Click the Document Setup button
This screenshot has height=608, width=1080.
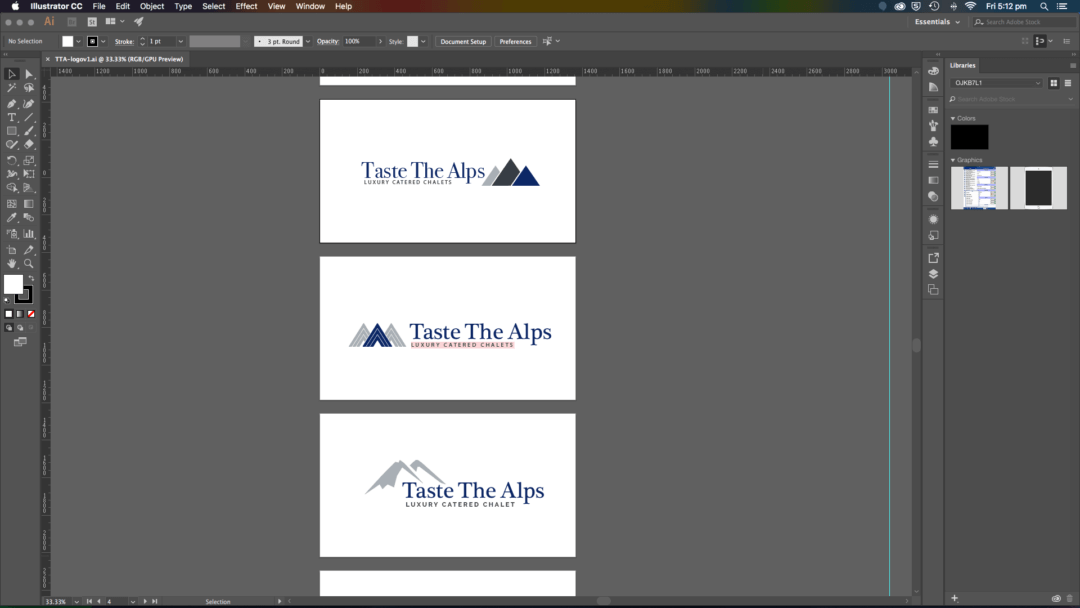pyautogui.click(x=463, y=41)
